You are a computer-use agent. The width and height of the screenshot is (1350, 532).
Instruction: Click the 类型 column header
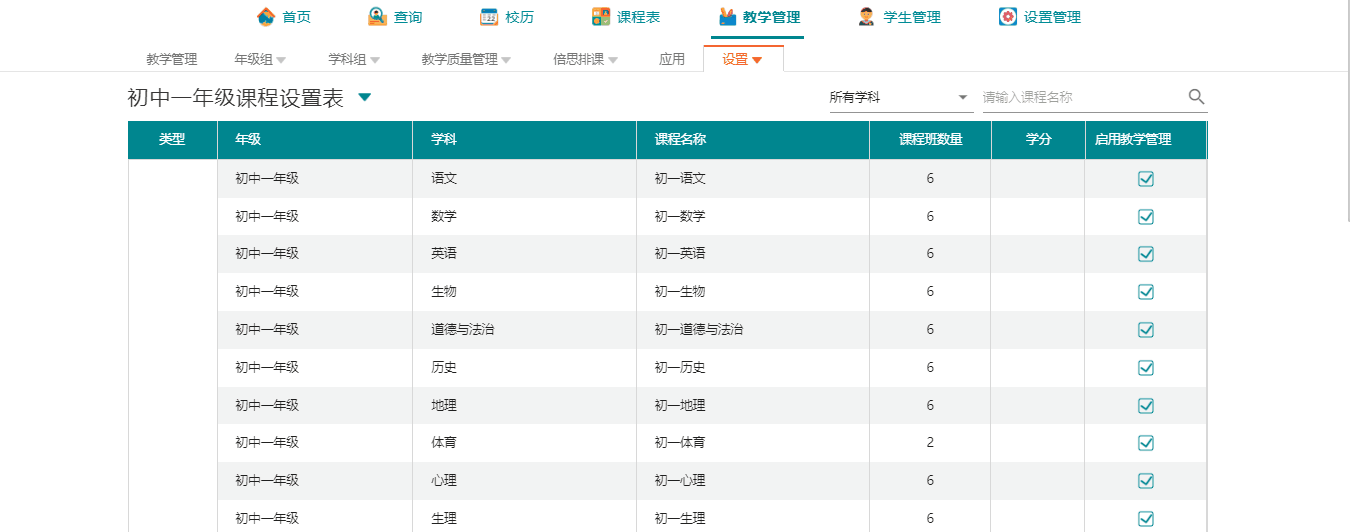click(172, 140)
